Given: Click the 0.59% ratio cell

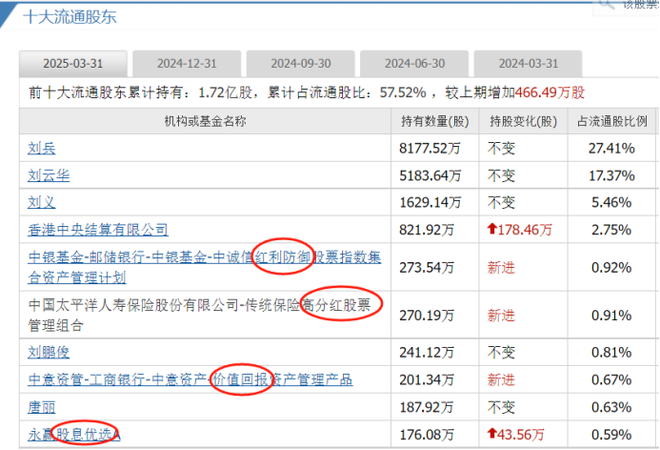Looking at the screenshot, I should pyautogui.click(x=612, y=434).
